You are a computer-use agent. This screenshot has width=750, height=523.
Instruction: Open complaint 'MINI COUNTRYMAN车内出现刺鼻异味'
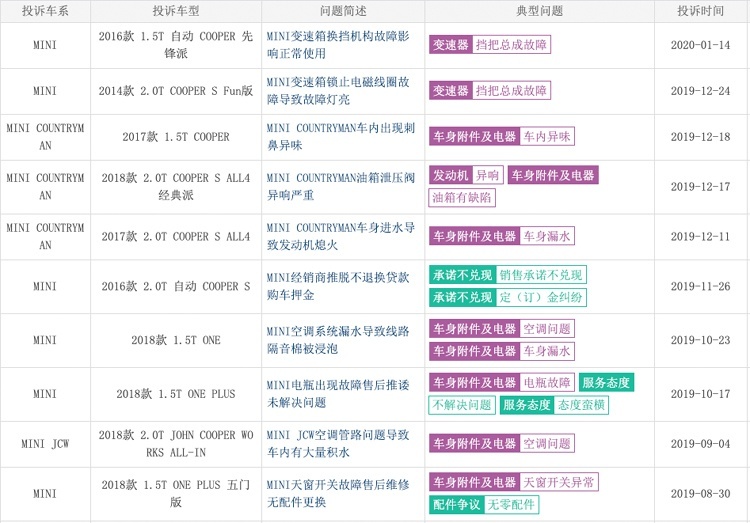(341, 136)
